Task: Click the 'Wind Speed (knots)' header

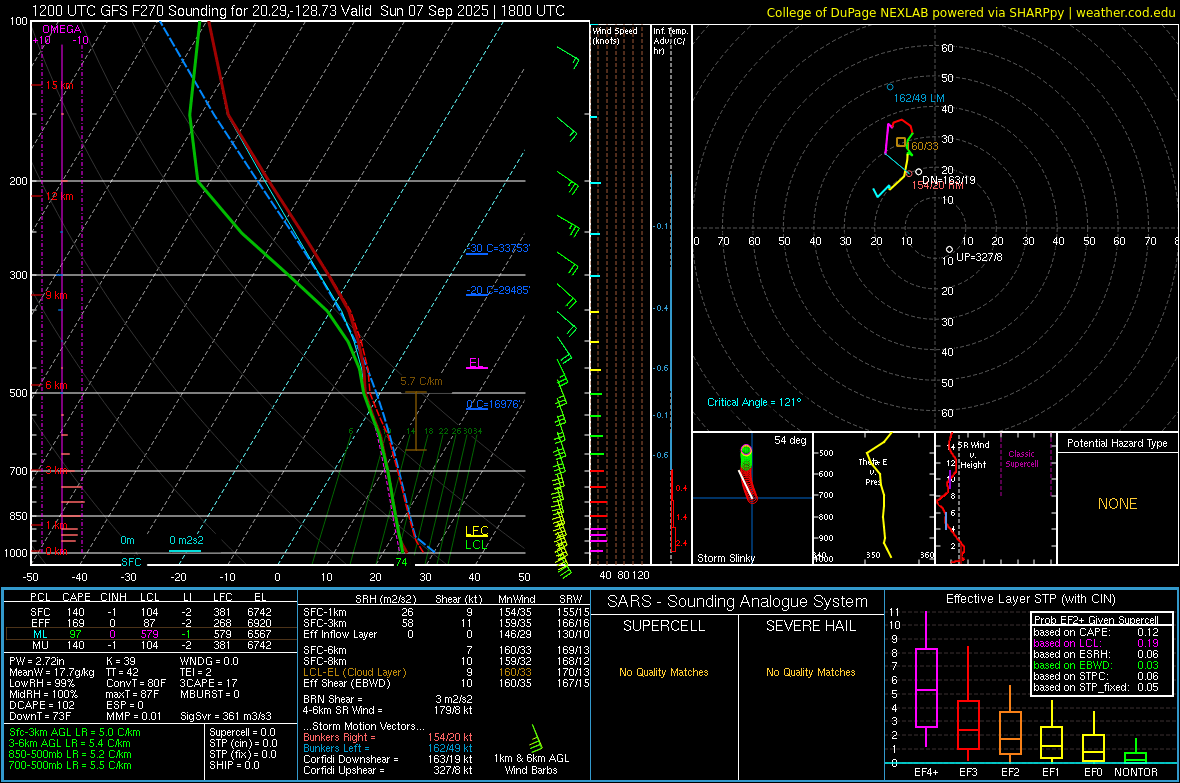Action: pos(615,35)
